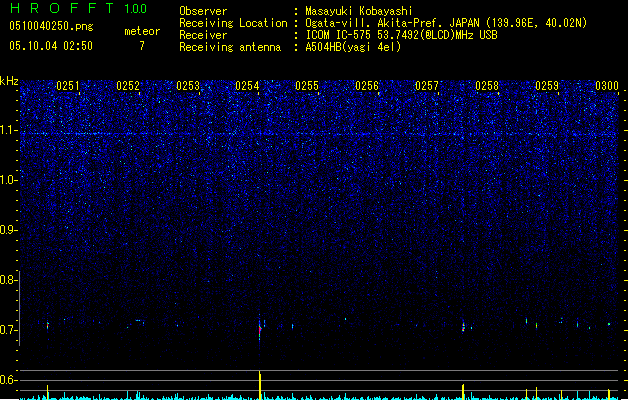The width and height of the screenshot is (629, 400).
Task: Click the 'meteor' label
Action: (142, 31)
